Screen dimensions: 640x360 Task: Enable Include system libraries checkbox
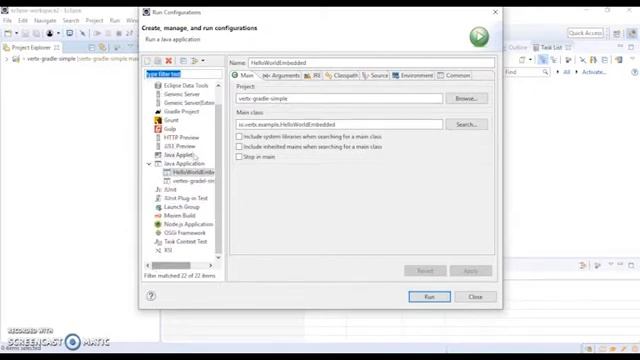[x=239, y=136]
